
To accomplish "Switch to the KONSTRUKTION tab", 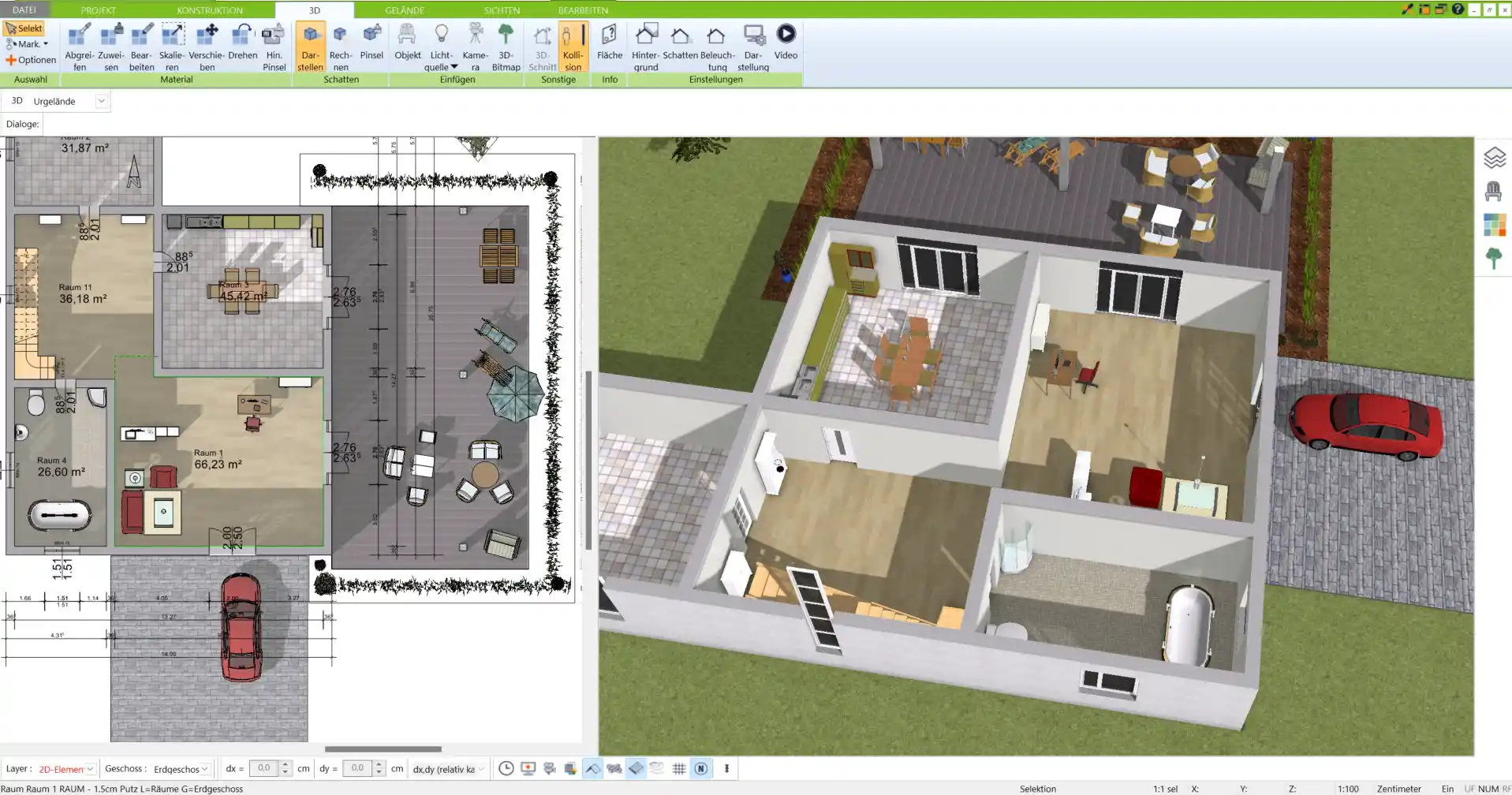I will pos(210,10).
